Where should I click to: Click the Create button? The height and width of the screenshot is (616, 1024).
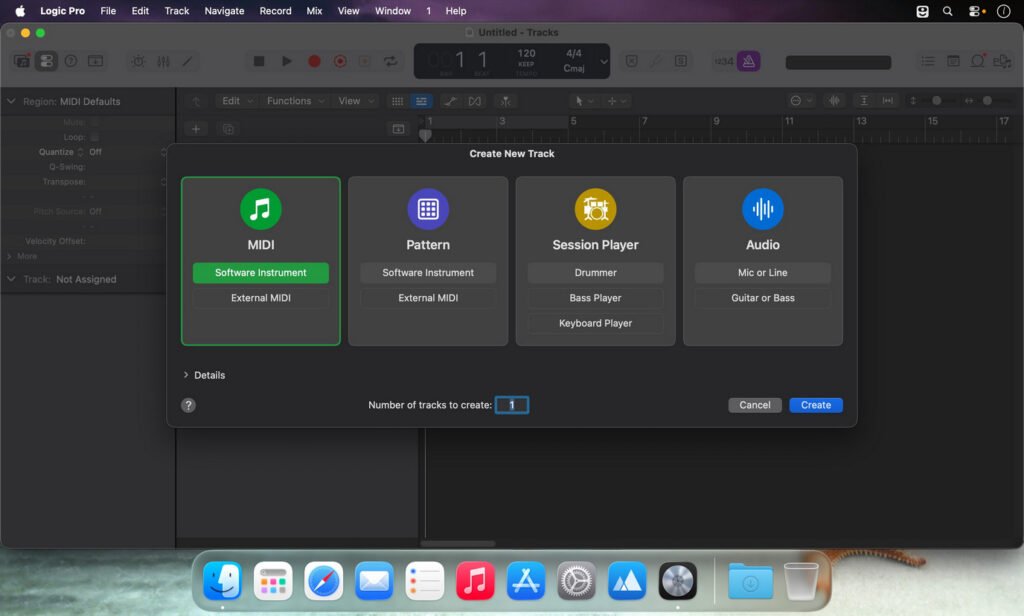816,405
